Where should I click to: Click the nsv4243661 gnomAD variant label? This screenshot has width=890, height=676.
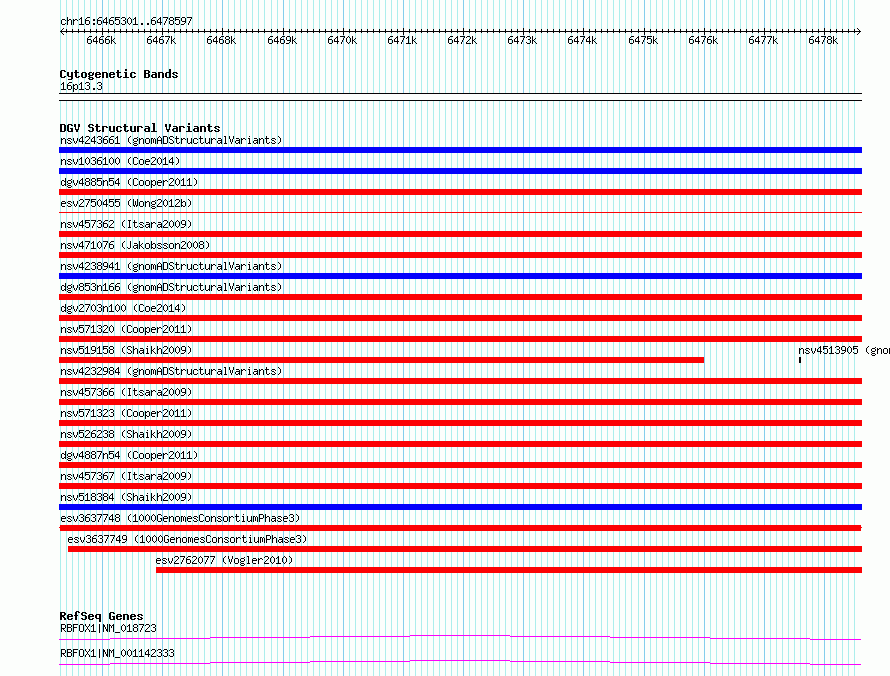pos(171,140)
